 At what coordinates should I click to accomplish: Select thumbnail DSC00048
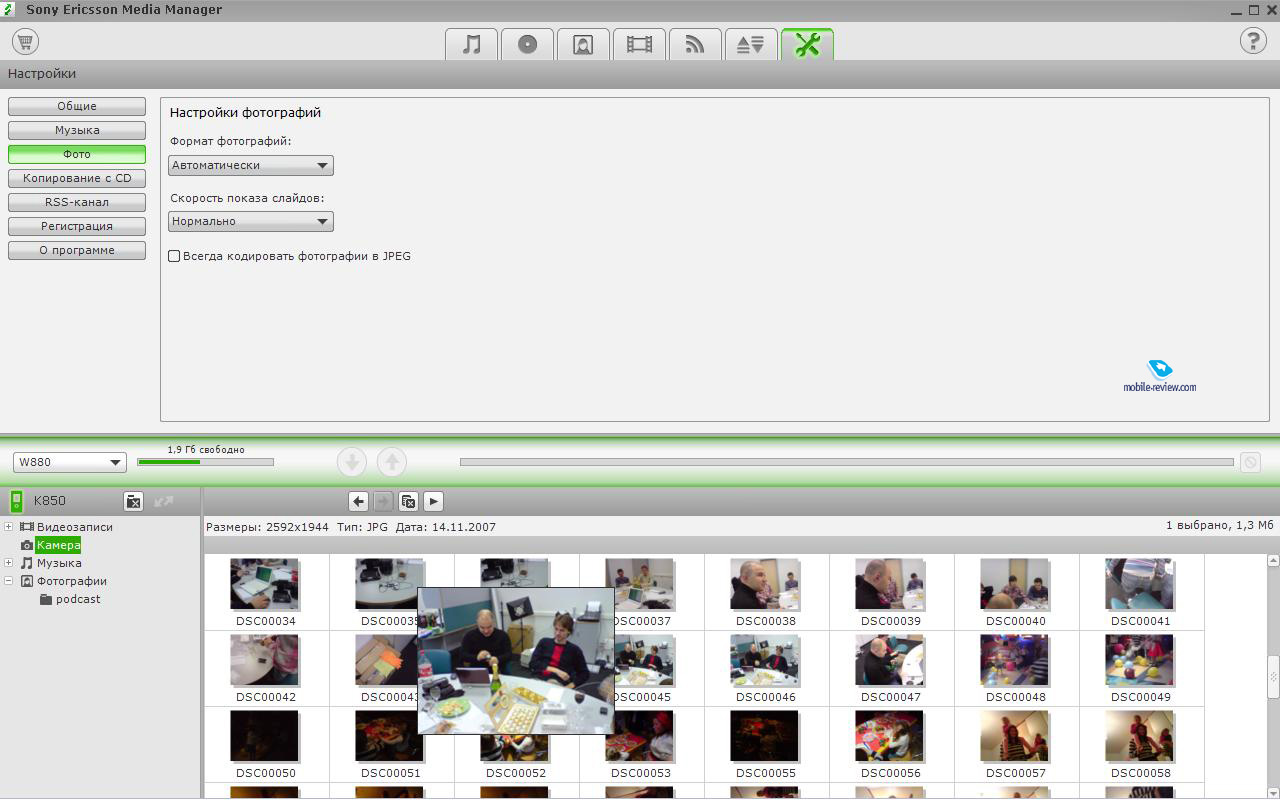(1015, 660)
